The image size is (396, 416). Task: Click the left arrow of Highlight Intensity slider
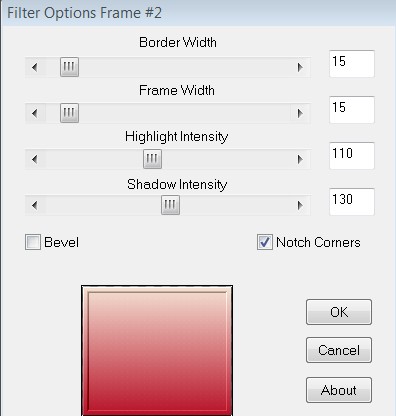pos(35,159)
